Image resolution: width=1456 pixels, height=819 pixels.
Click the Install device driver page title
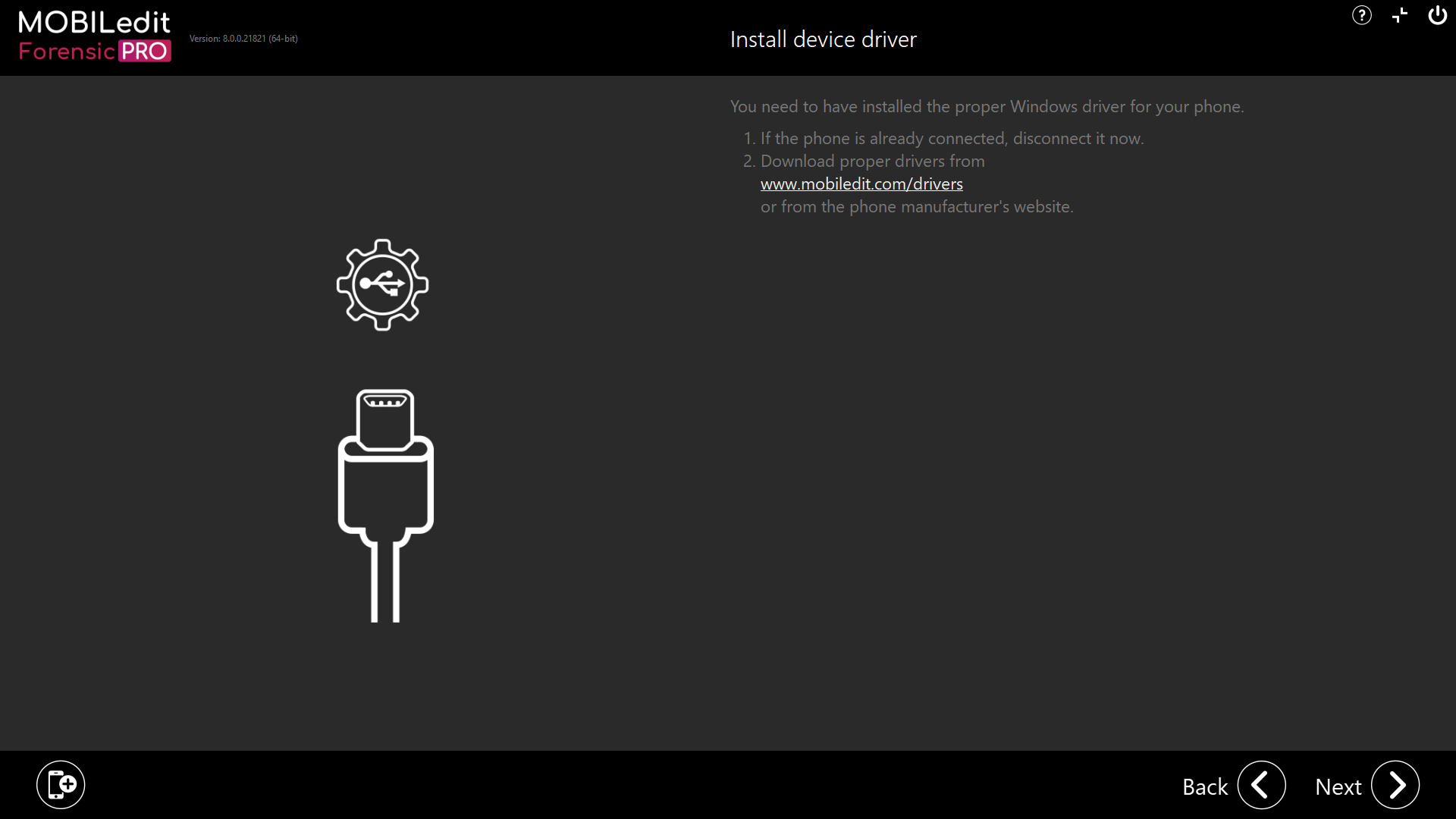pyautogui.click(x=823, y=39)
